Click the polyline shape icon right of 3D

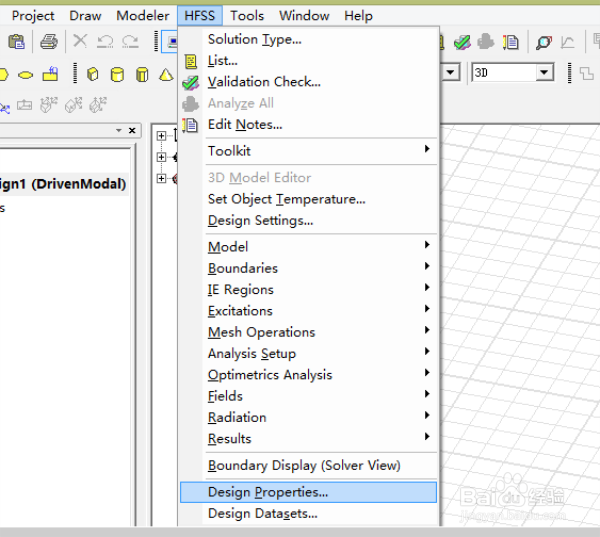[587, 73]
